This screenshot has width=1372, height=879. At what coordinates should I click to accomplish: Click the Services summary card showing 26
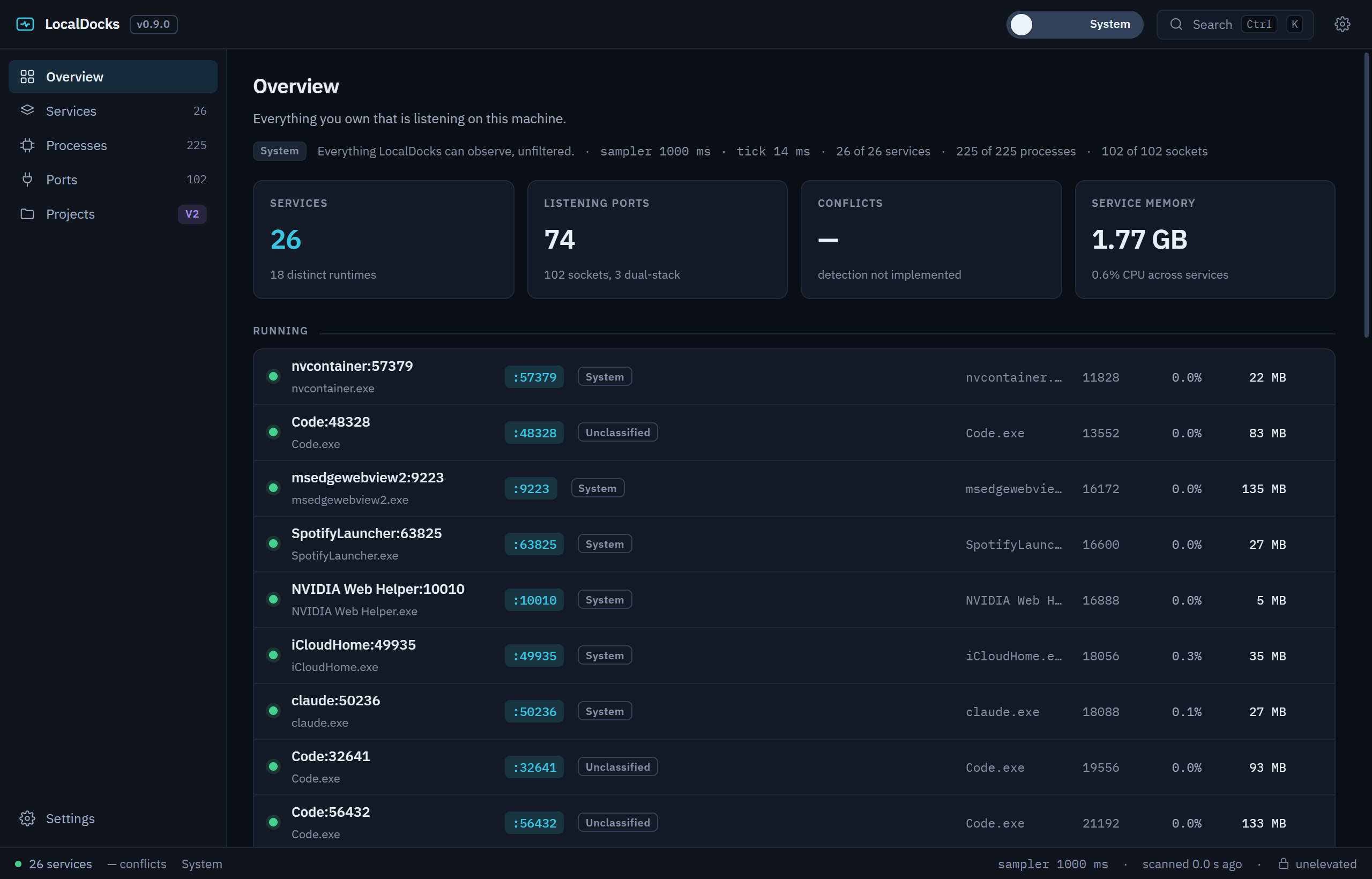coord(384,239)
